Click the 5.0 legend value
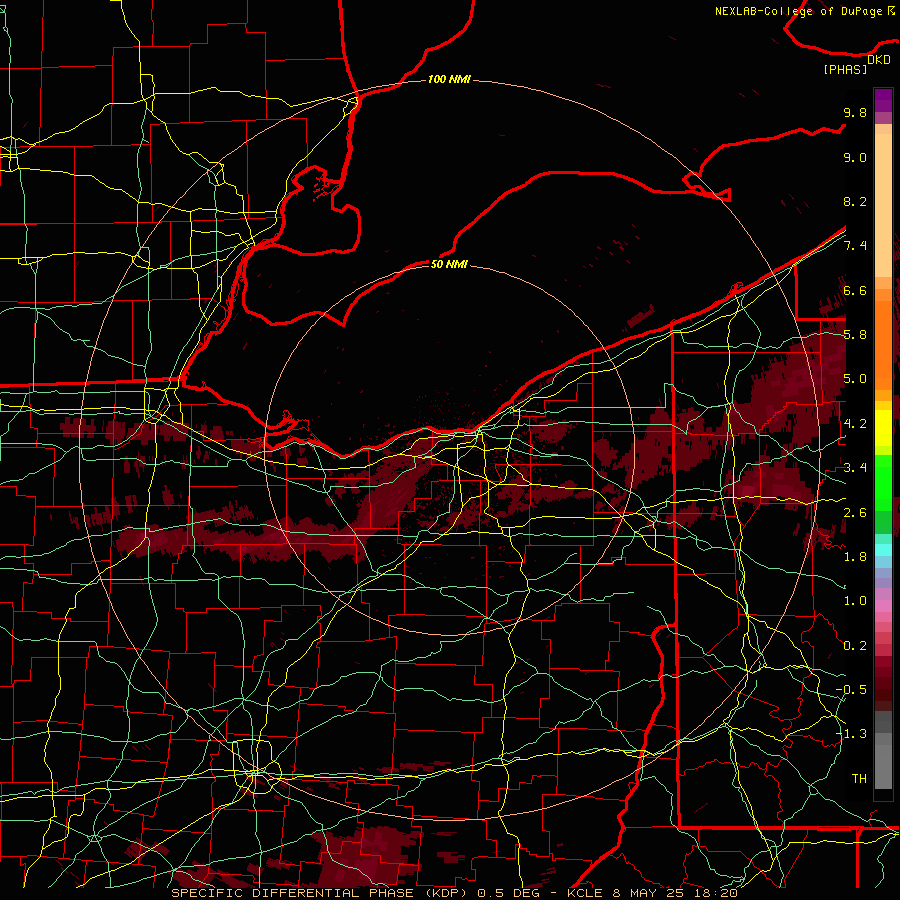This screenshot has width=900, height=900. pos(855,379)
